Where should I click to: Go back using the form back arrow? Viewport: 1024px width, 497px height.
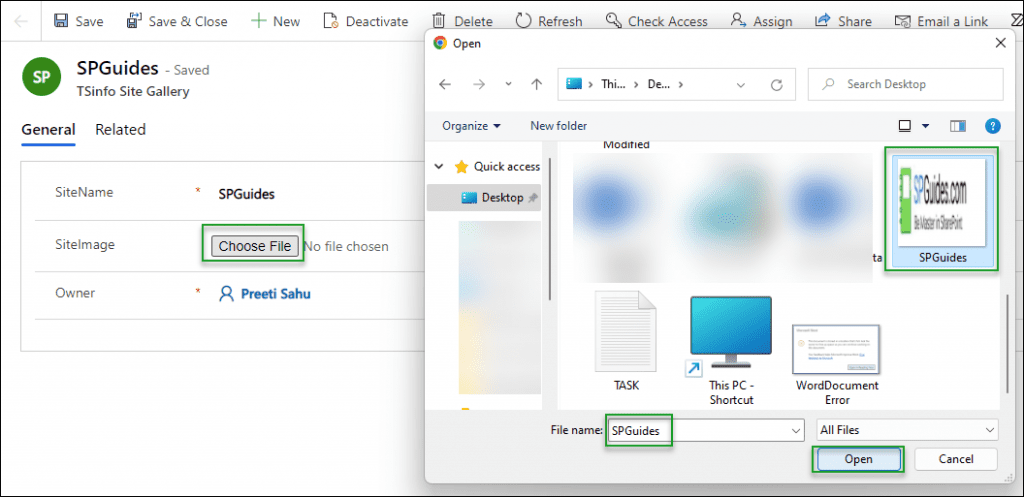(21, 21)
